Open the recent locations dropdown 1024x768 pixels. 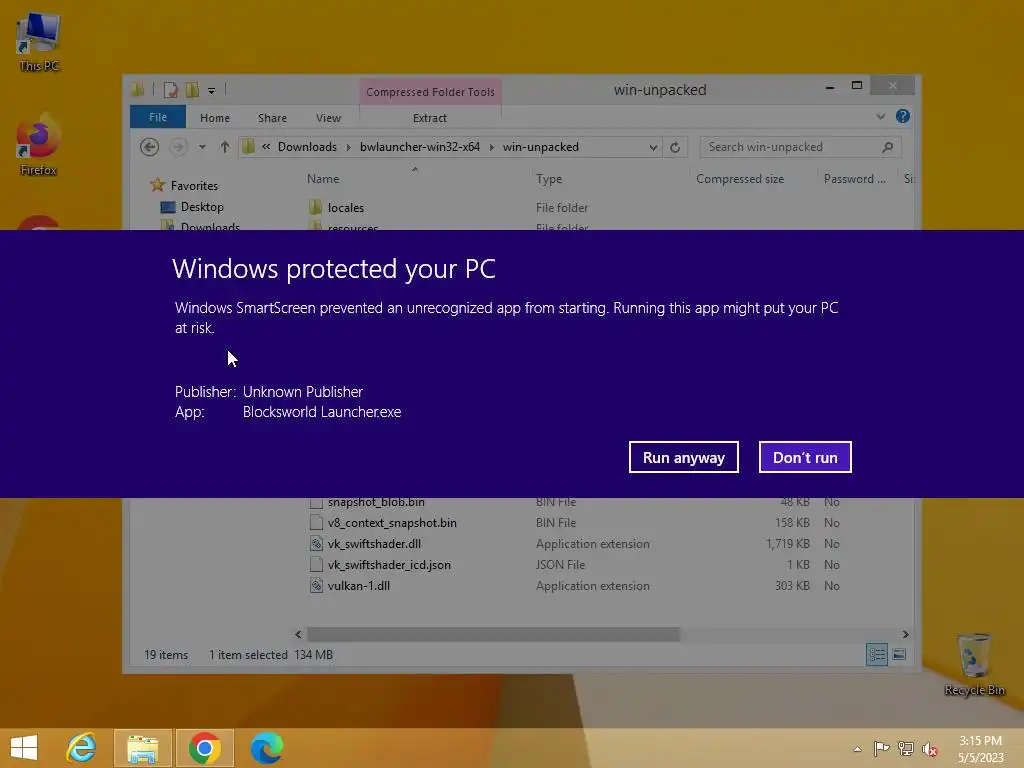pyautogui.click(x=202, y=147)
